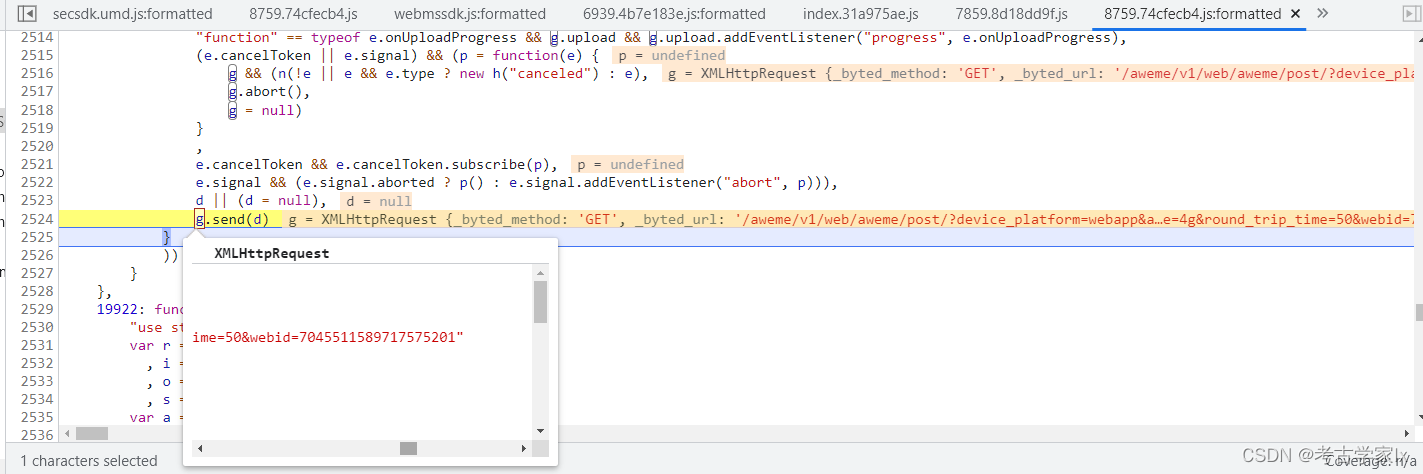
Task: Click the popup vertical scrollbar thumb
Action: (x=541, y=302)
